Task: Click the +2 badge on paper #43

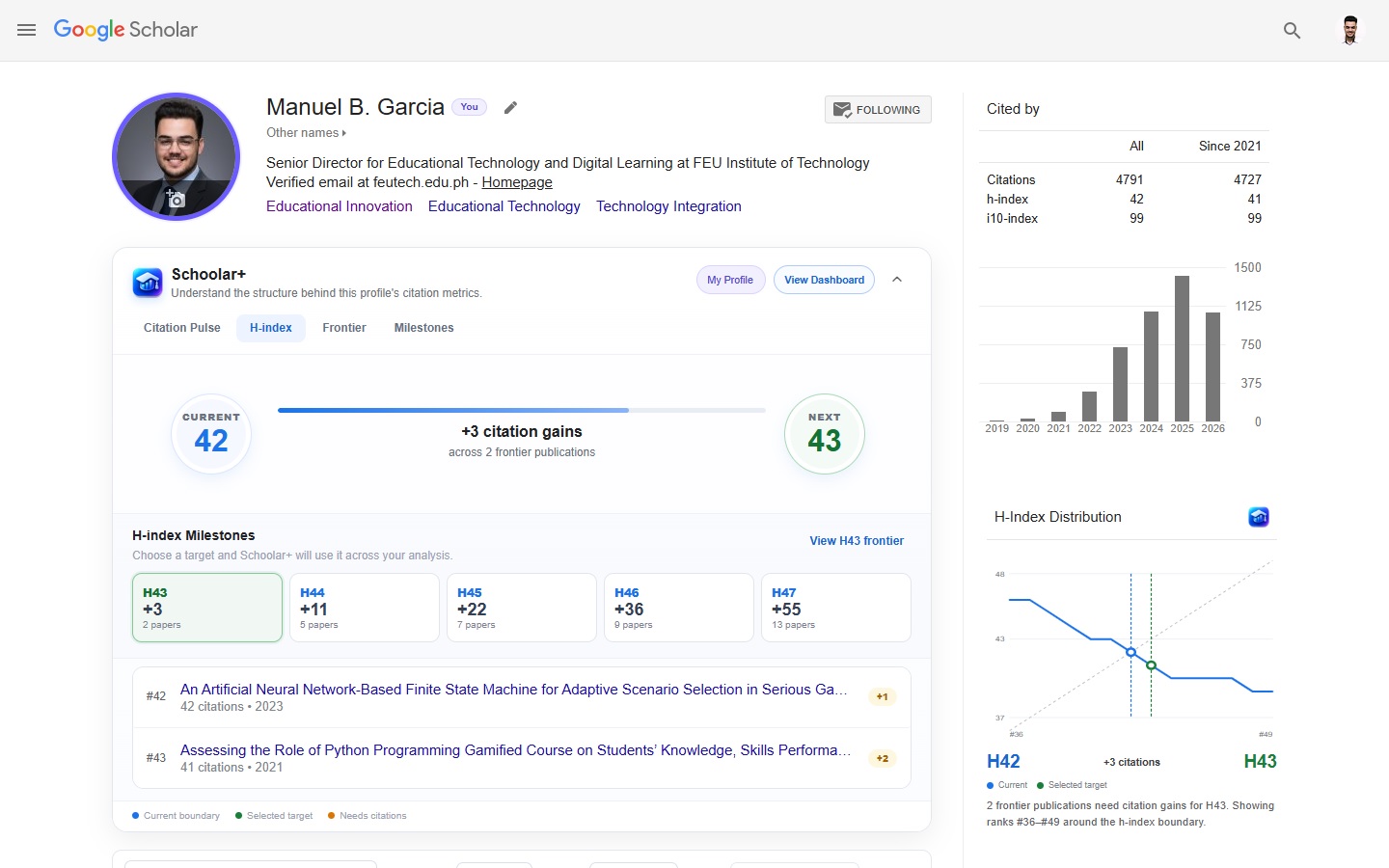Action: click(x=883, y=758)
